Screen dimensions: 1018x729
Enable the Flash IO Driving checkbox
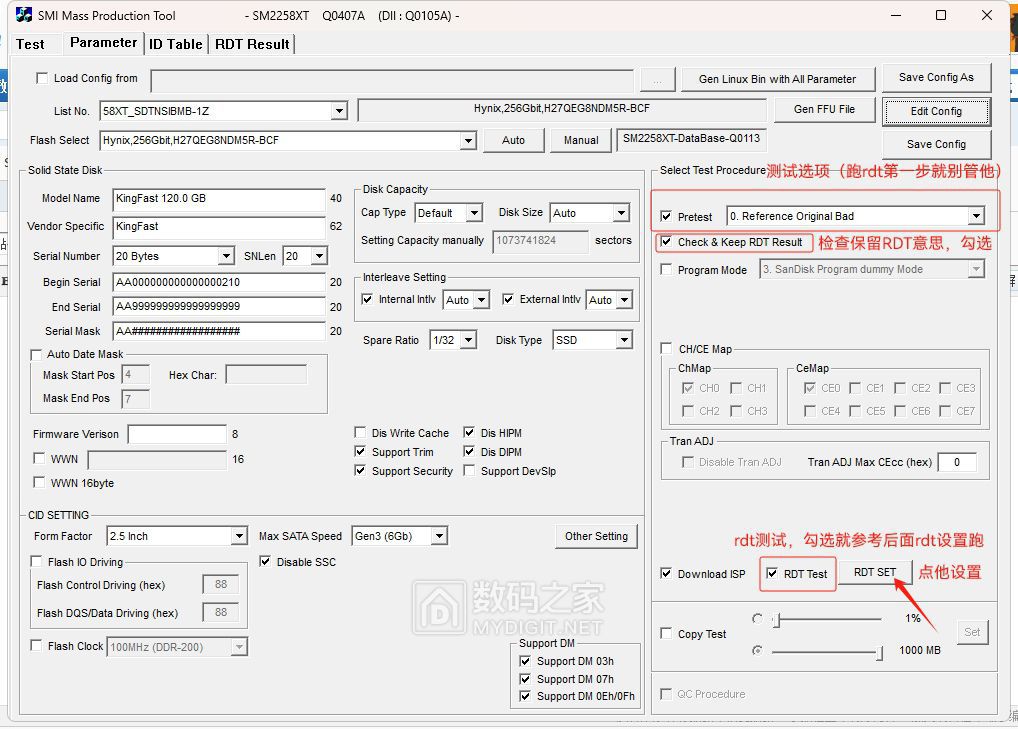click(36, 562)
